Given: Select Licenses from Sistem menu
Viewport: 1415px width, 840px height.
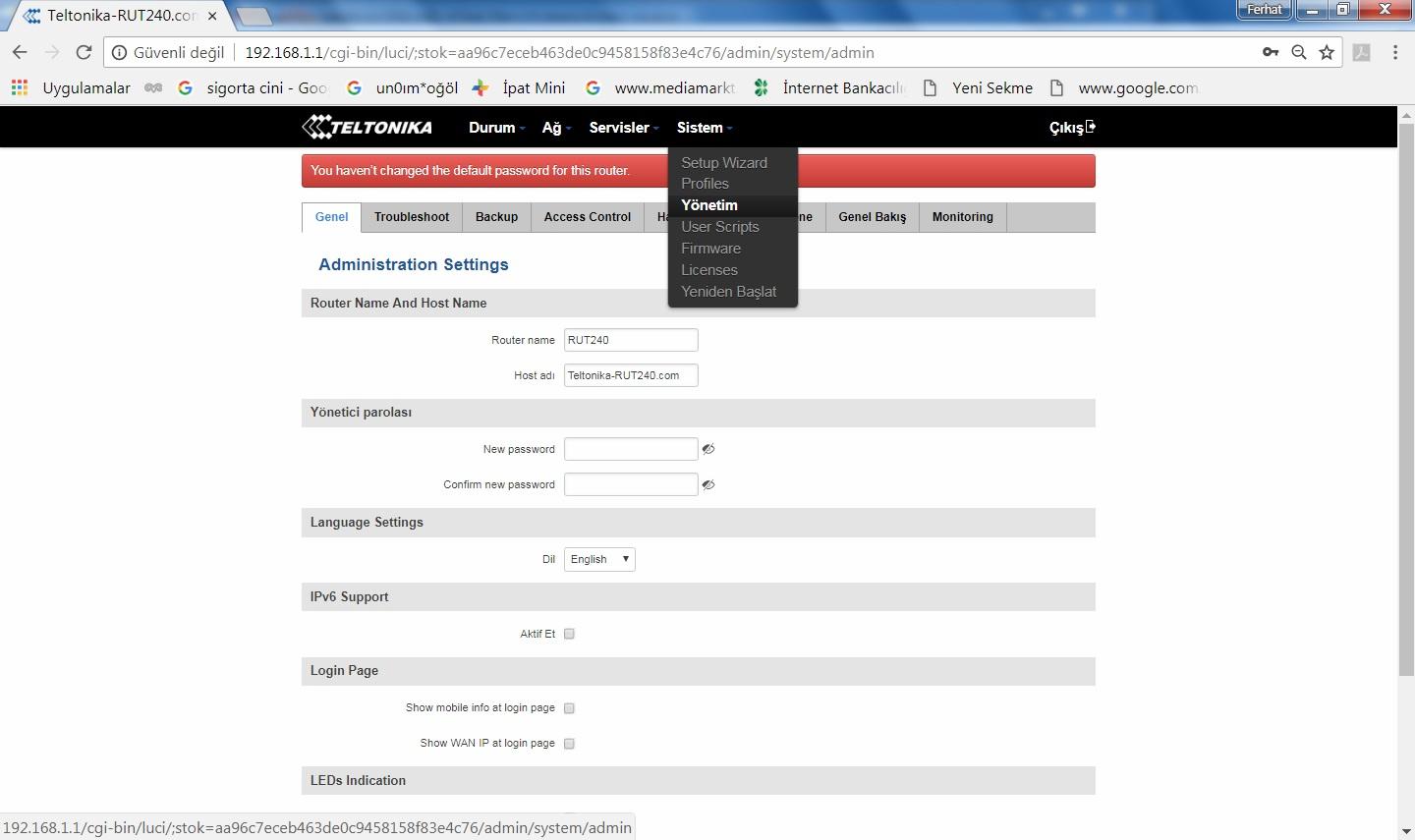Looking at the screenshot, I should click(708, 269).
